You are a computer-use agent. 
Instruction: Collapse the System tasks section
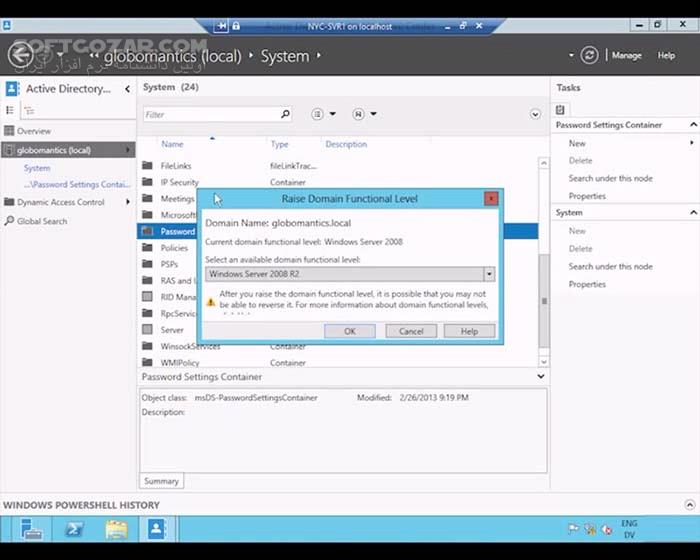click(x=693, y=213)
